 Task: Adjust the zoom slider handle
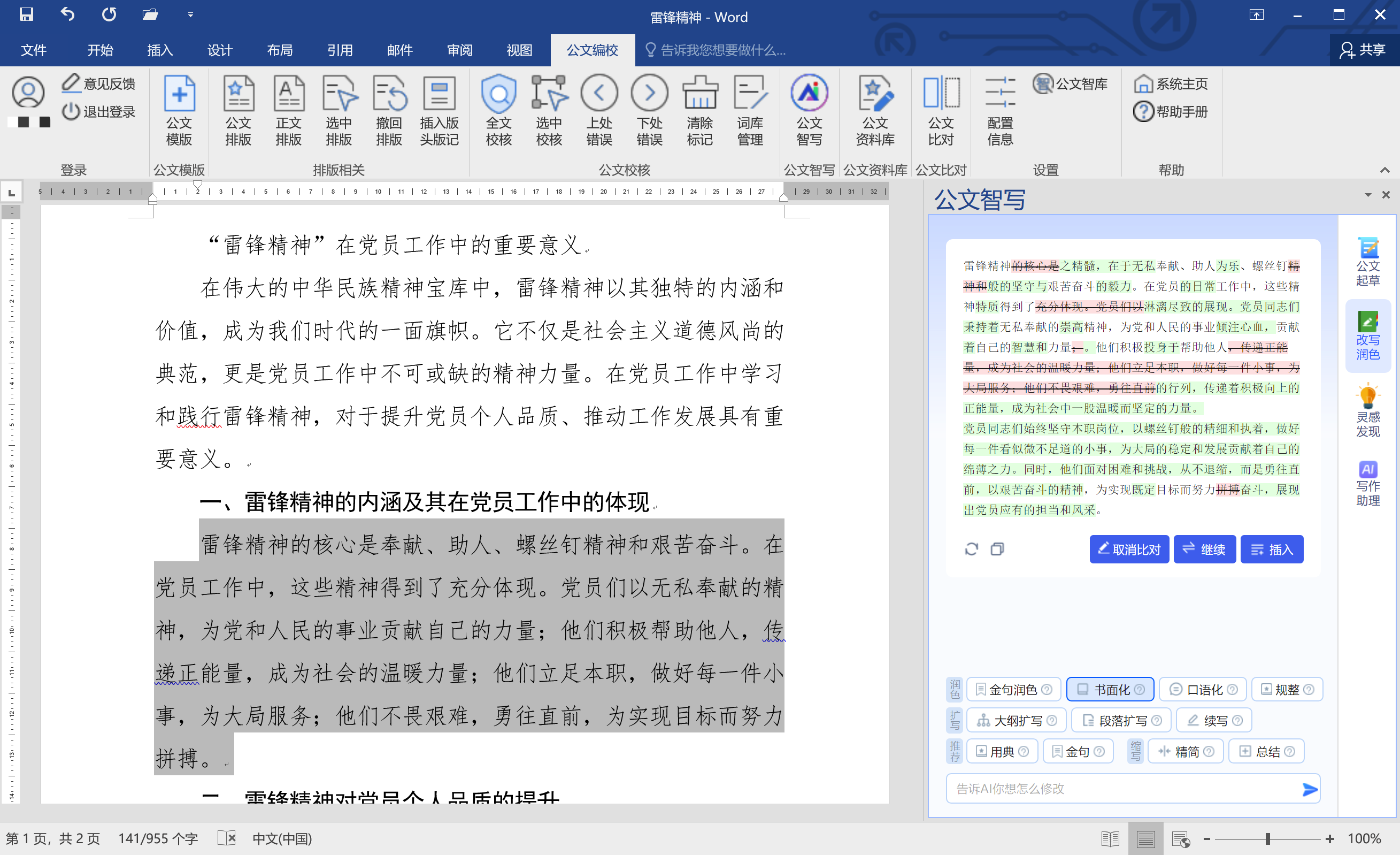coord(1267,839)
